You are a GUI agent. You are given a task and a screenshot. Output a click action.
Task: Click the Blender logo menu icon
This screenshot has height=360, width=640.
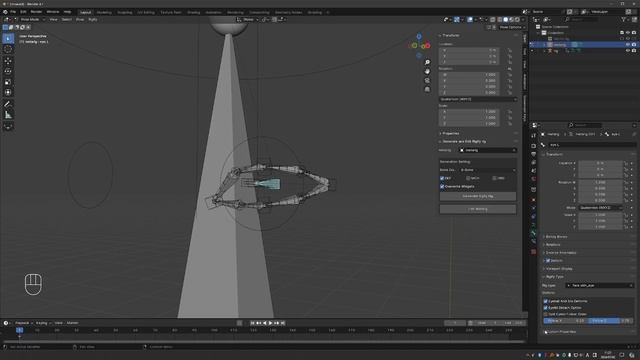(x=5, y=12)
